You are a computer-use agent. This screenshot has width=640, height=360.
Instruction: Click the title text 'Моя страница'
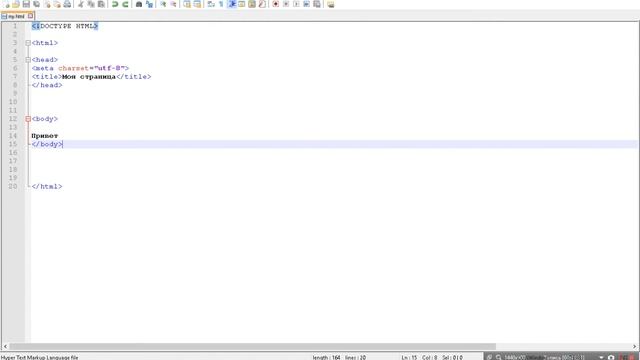(89, 77)
